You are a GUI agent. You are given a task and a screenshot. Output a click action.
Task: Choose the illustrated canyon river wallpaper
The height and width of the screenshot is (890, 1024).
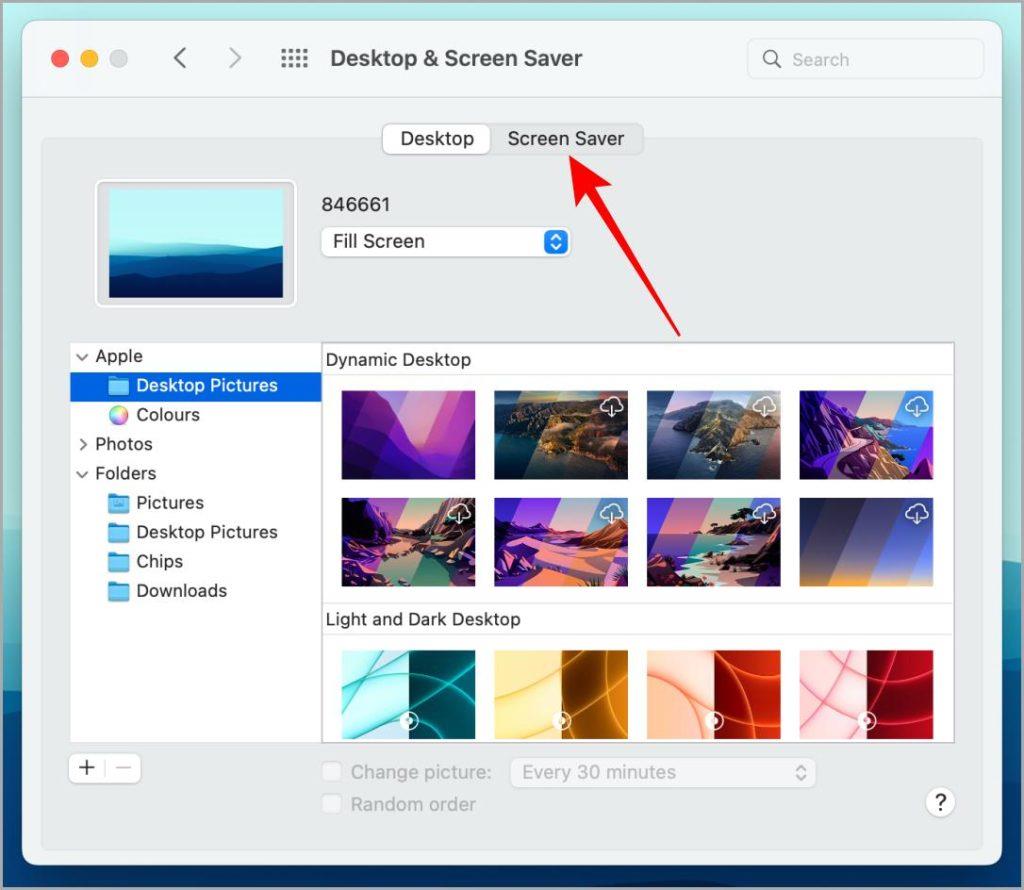click(x=408, y=542)
